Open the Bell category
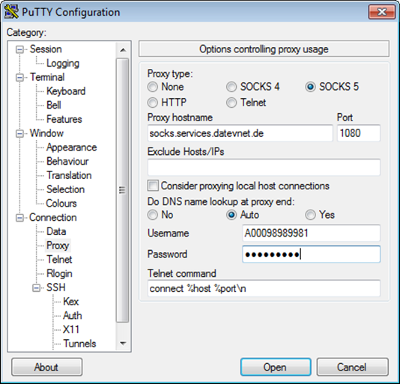The height and width of the screenshot is (384, 400). coord(54,105)
